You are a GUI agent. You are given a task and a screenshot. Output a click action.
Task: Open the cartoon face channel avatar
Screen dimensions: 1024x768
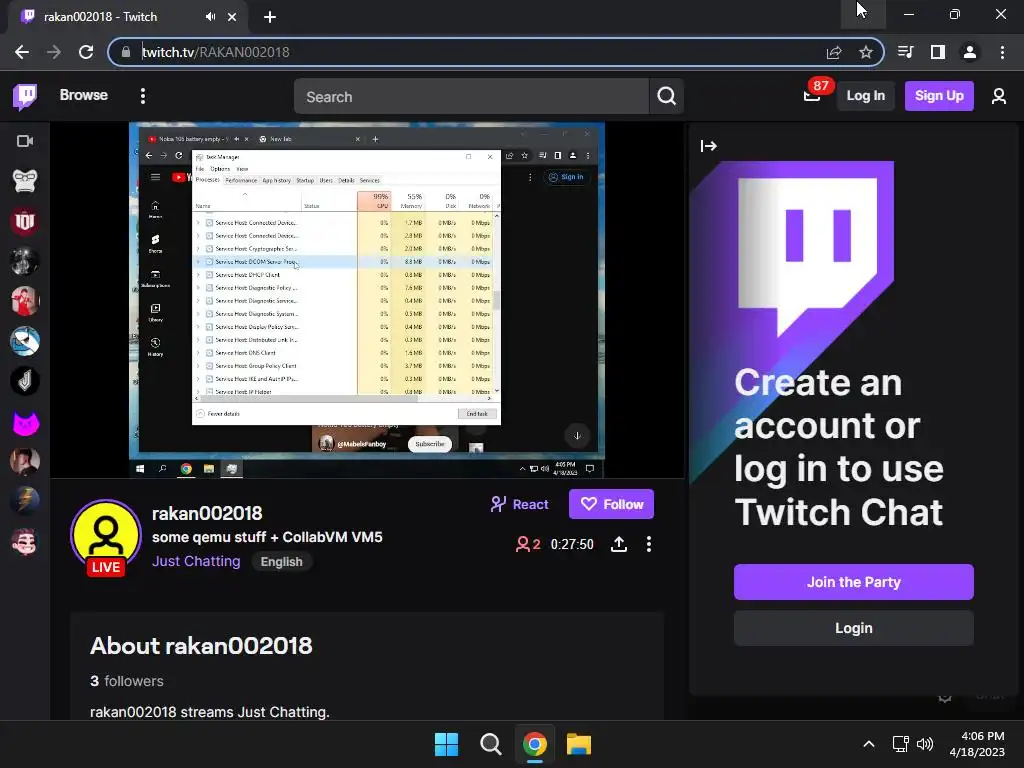(x=25, y=542)
